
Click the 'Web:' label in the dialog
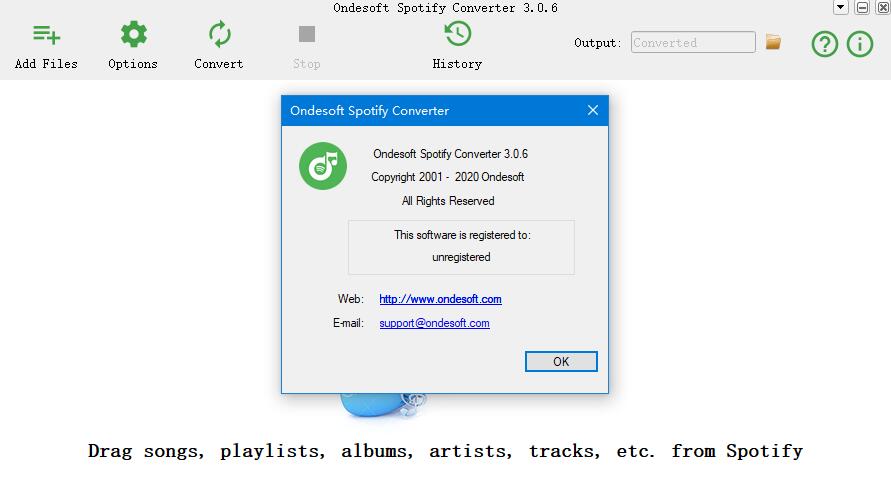click(x=351, y=299)
